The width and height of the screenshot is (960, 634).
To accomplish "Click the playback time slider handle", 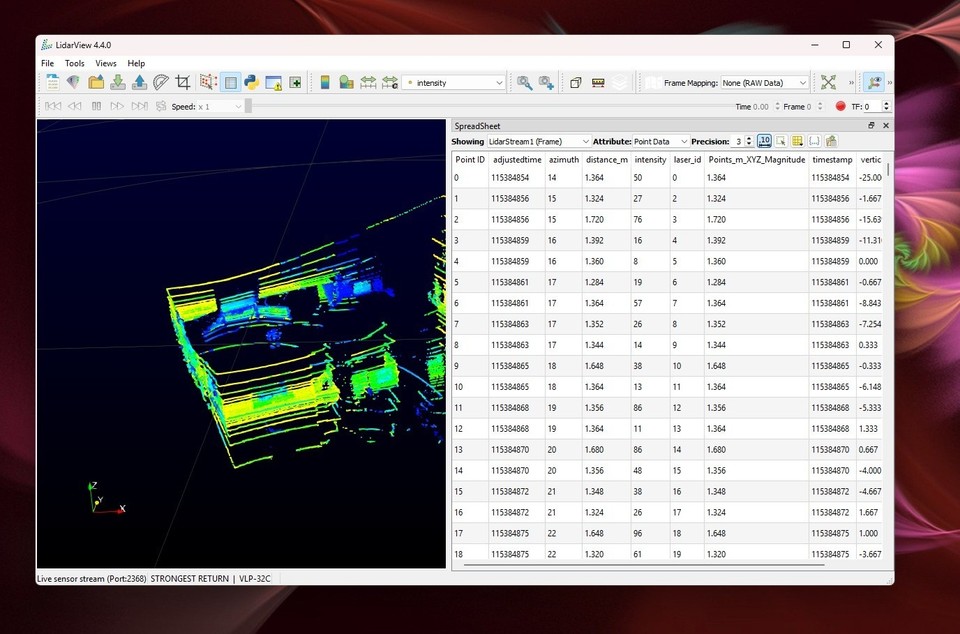I will [x=248, y=106].
